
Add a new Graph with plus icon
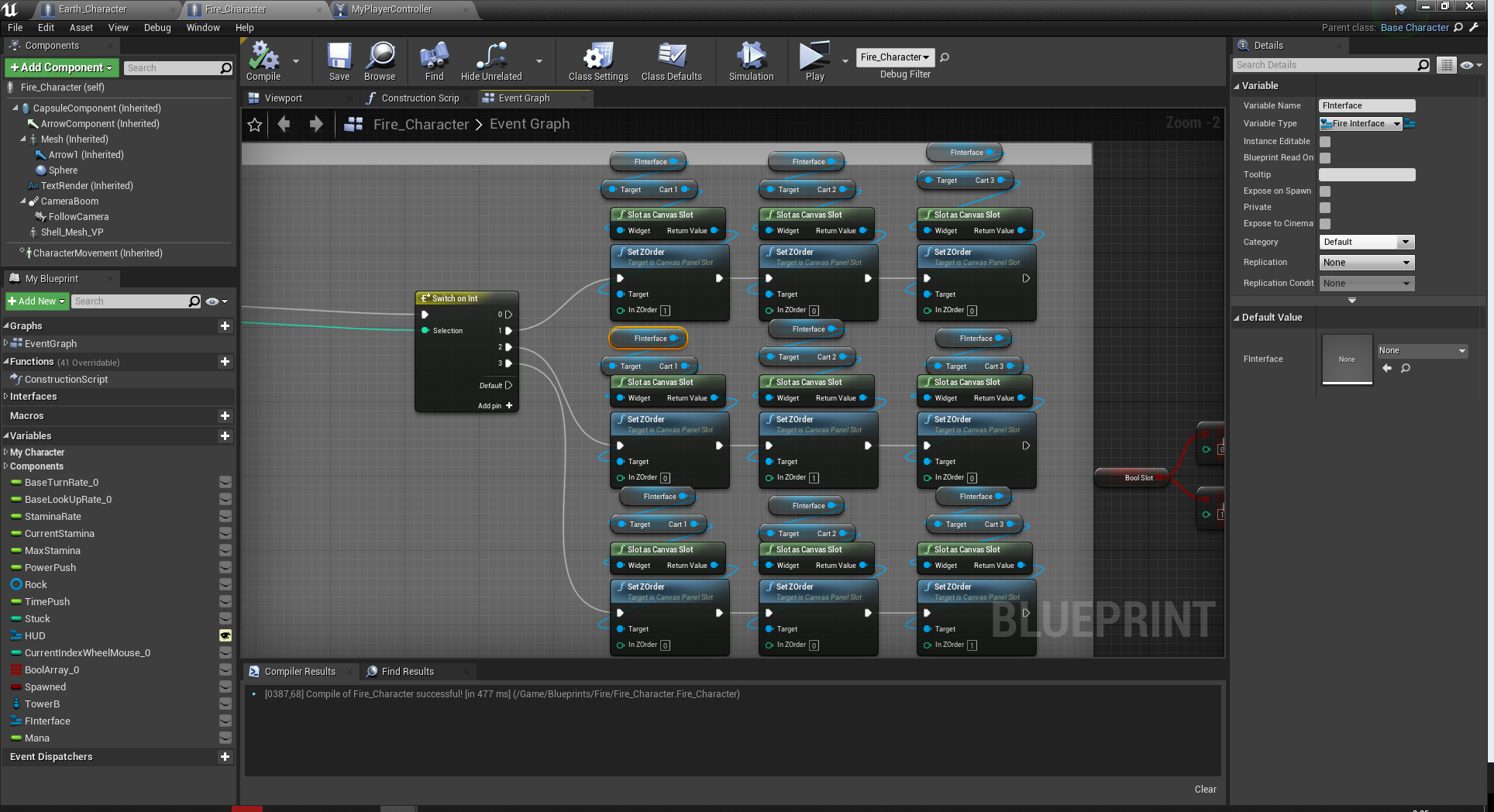(x=225, y=326)
